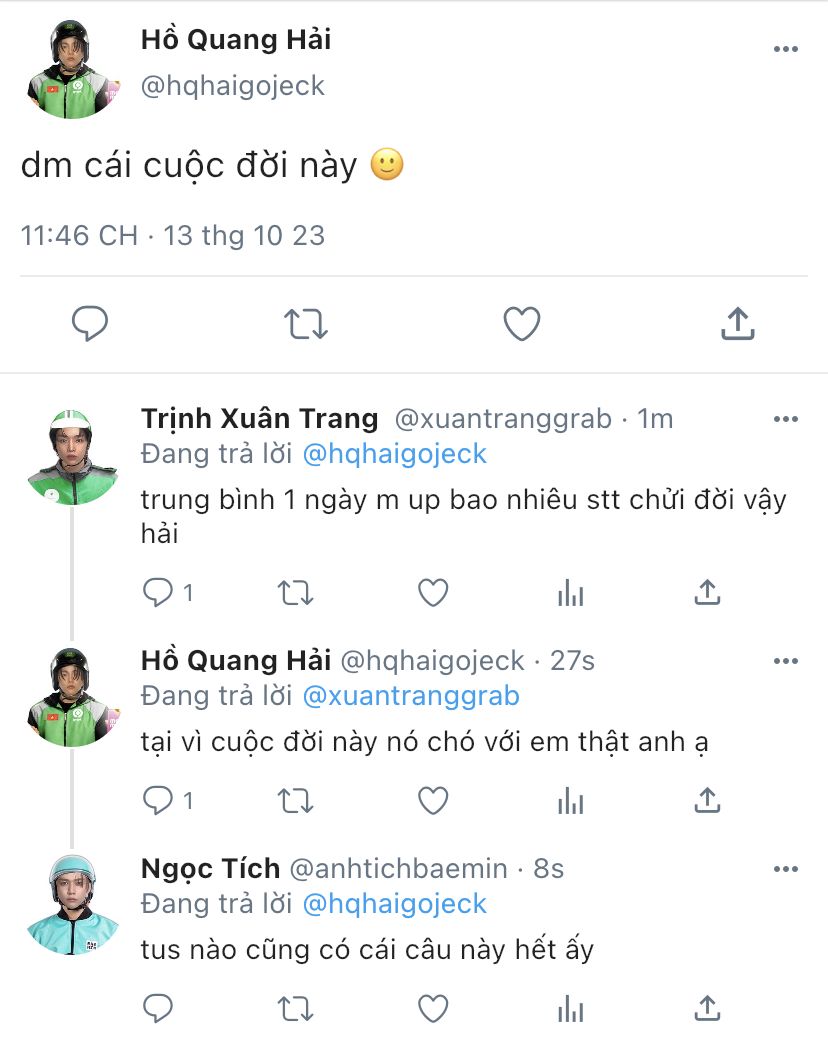Image resolution: width=828 pixels, height=1040 pixels.
Task: Reply to the main tweet by Hồ Quang Hải
Action: click(90, 324)
